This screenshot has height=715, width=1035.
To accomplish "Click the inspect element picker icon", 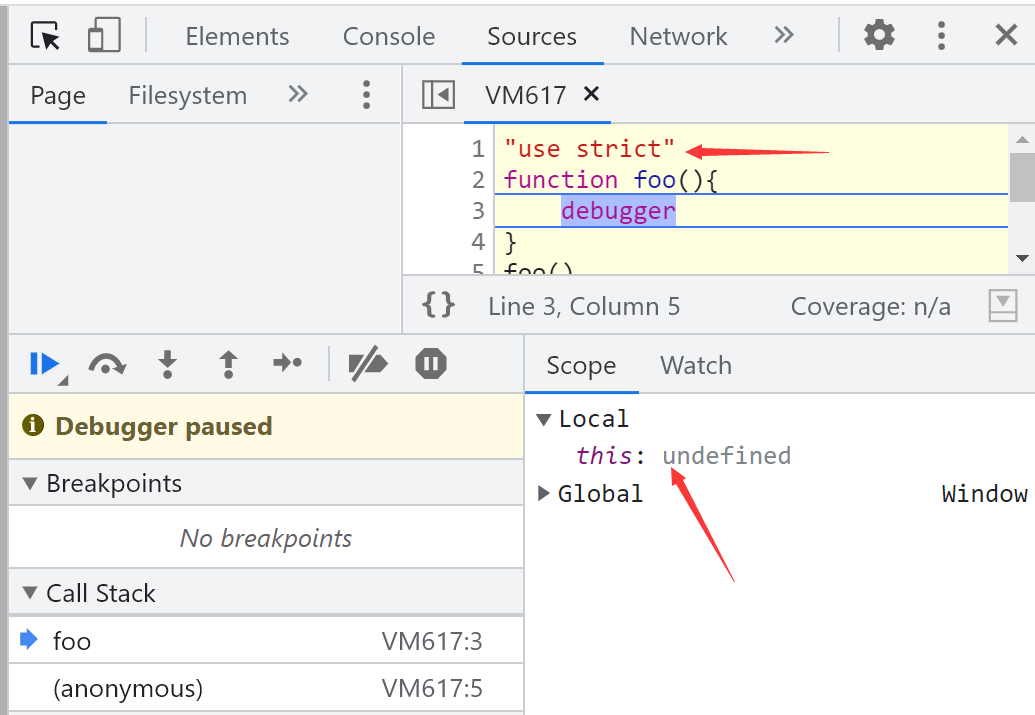I will coord(45,36).
